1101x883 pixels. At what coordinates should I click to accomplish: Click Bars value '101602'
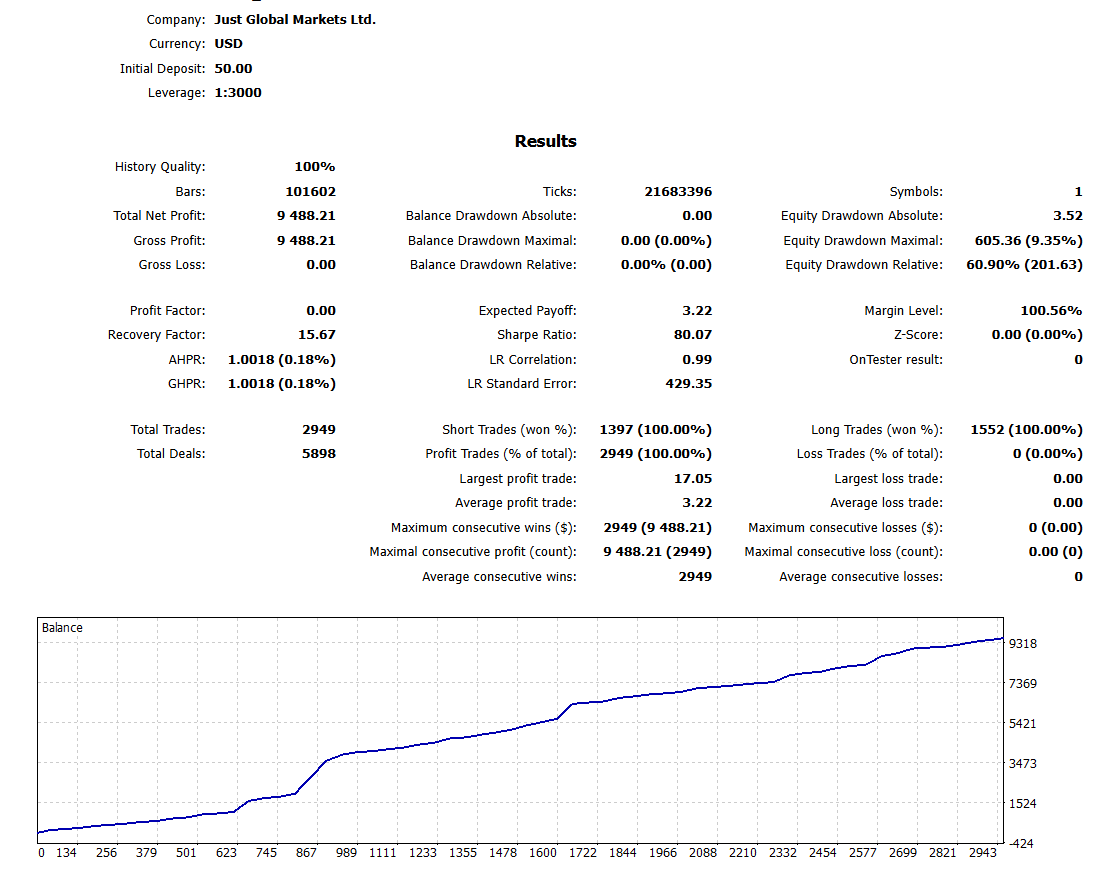(310, 192)
